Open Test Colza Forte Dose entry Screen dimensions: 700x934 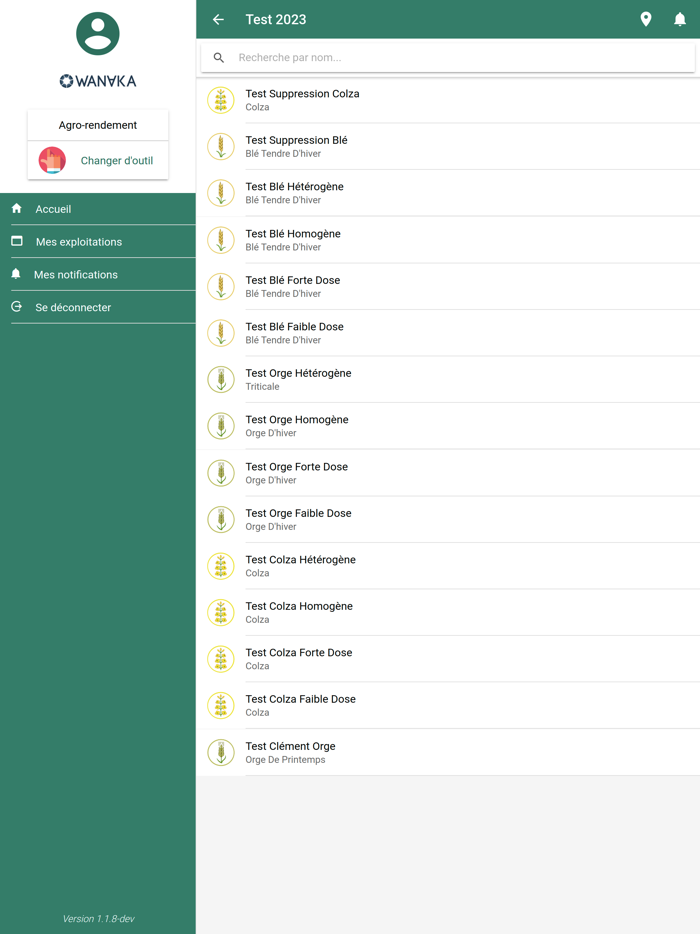point(448,659)
